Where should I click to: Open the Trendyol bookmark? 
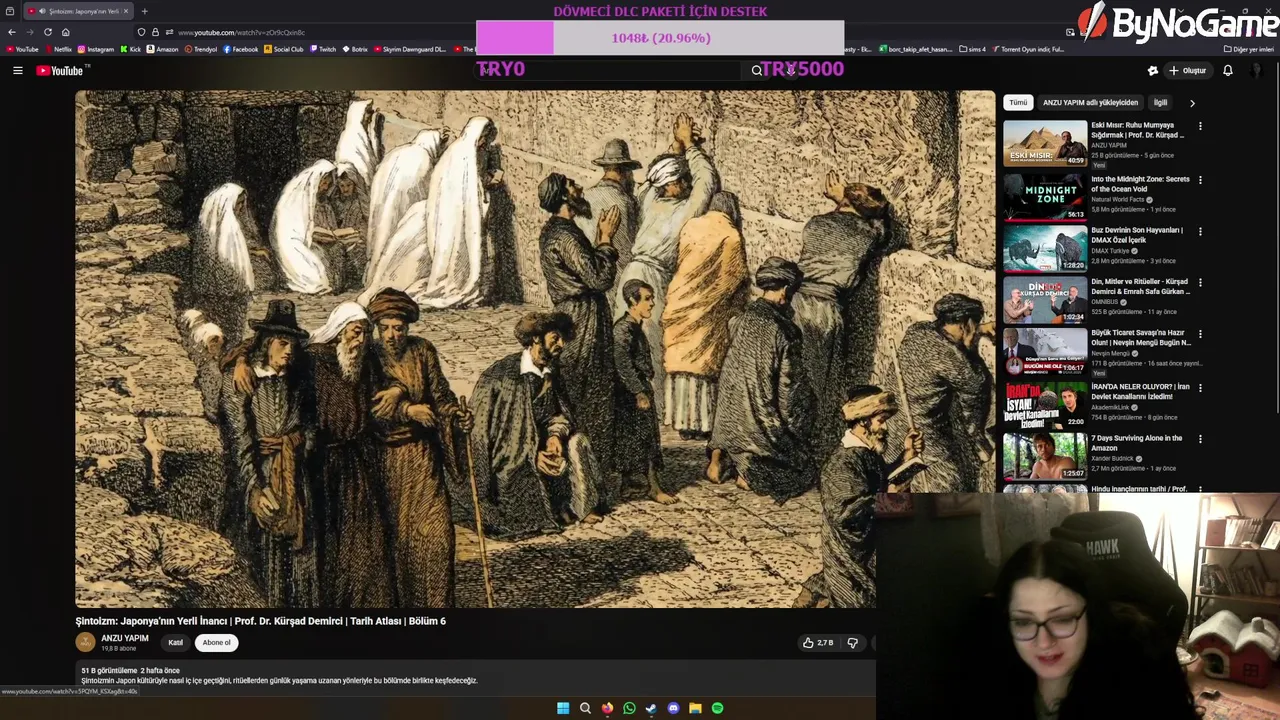[200, 49]
